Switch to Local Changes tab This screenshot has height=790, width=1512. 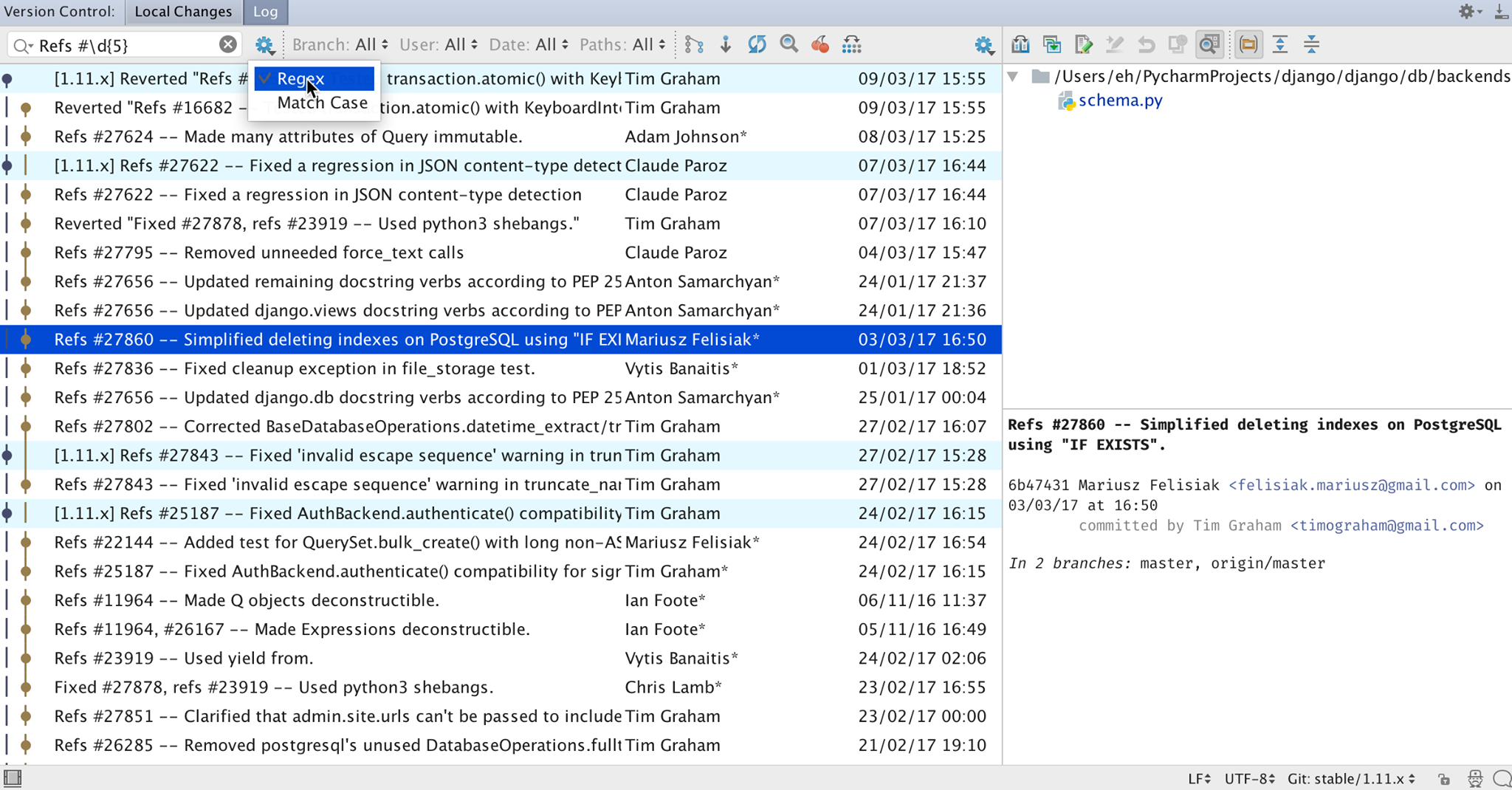[183, 11]
